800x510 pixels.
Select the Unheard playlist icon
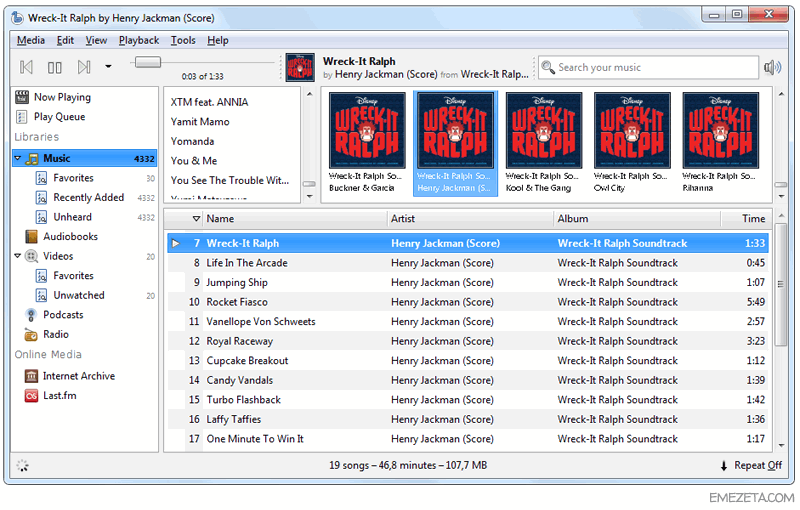click(x=41, y=217)
